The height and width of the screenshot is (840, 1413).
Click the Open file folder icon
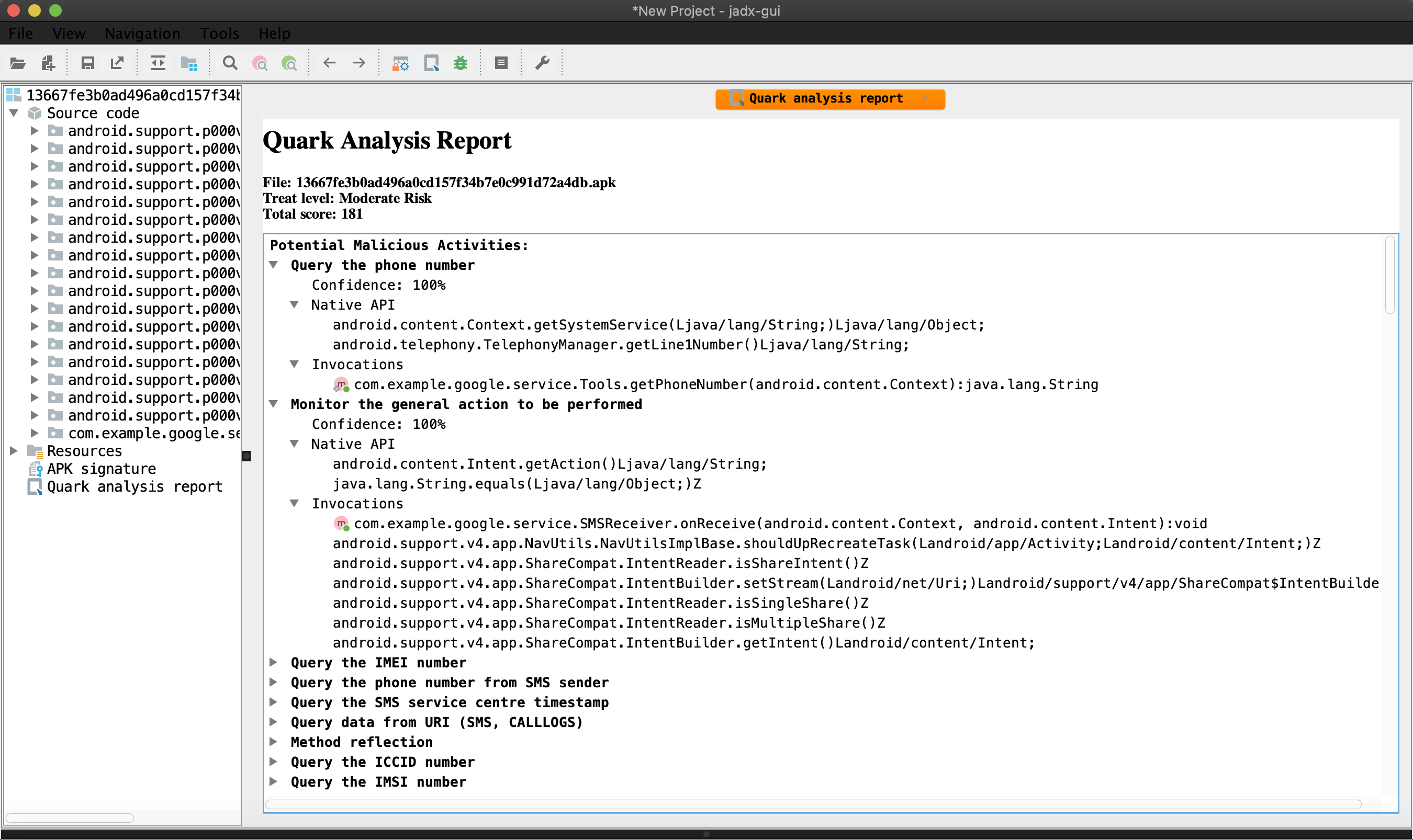pos(18,63)
